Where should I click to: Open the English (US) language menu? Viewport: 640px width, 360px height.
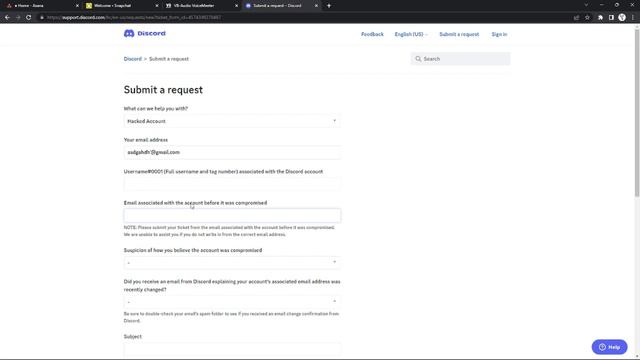pyautogui.click(x=411, y=34)
